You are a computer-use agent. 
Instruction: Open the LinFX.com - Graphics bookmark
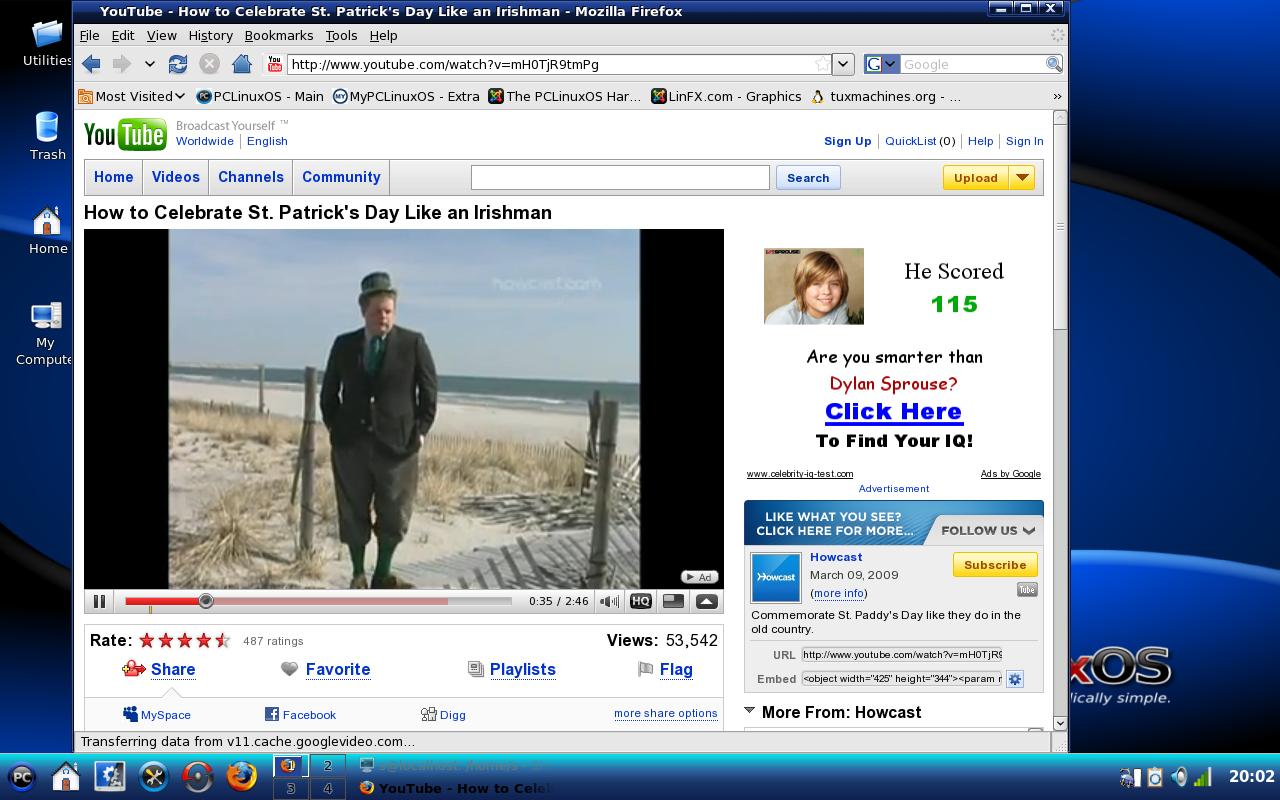click(x=726, y=96)
